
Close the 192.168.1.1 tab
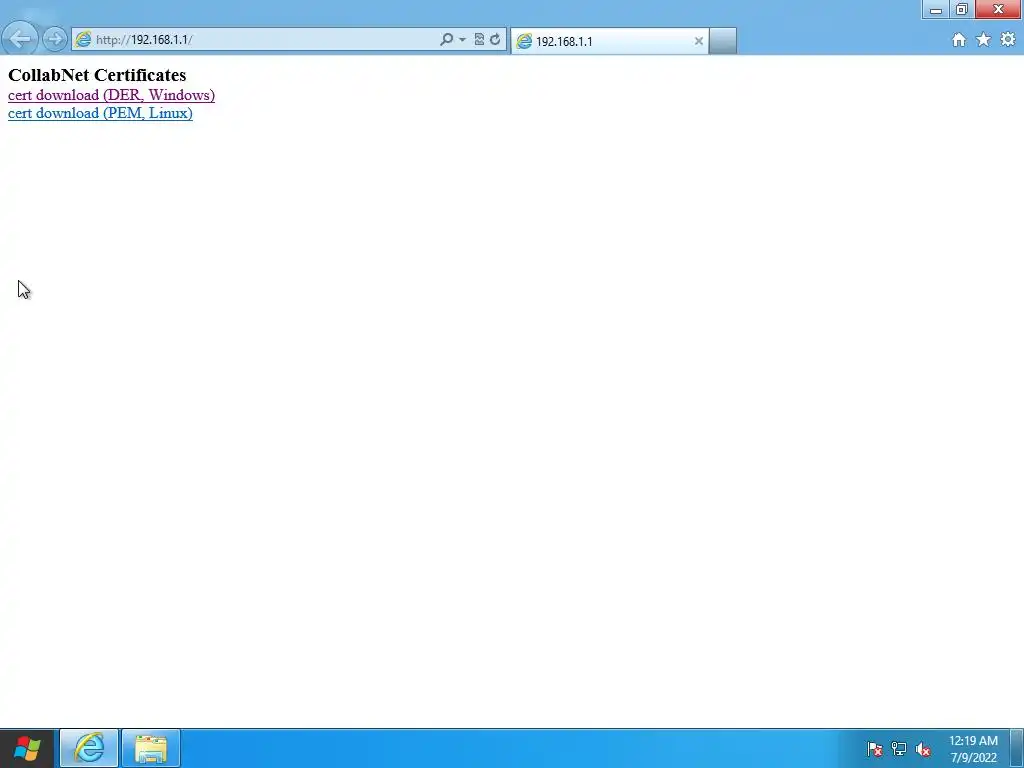699,41
